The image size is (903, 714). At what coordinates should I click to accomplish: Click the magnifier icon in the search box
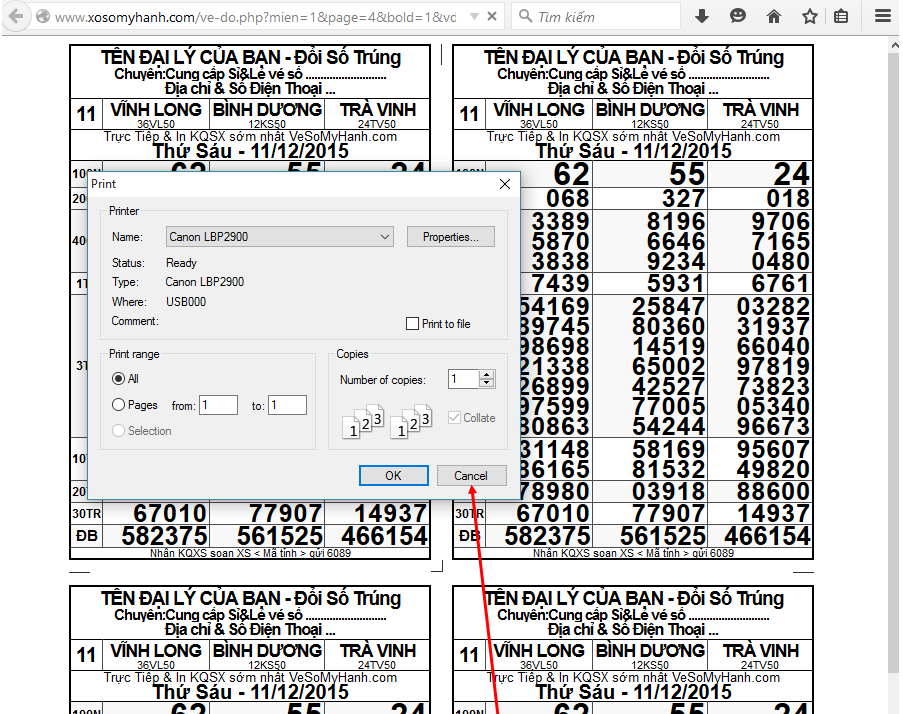click(525, 16)
